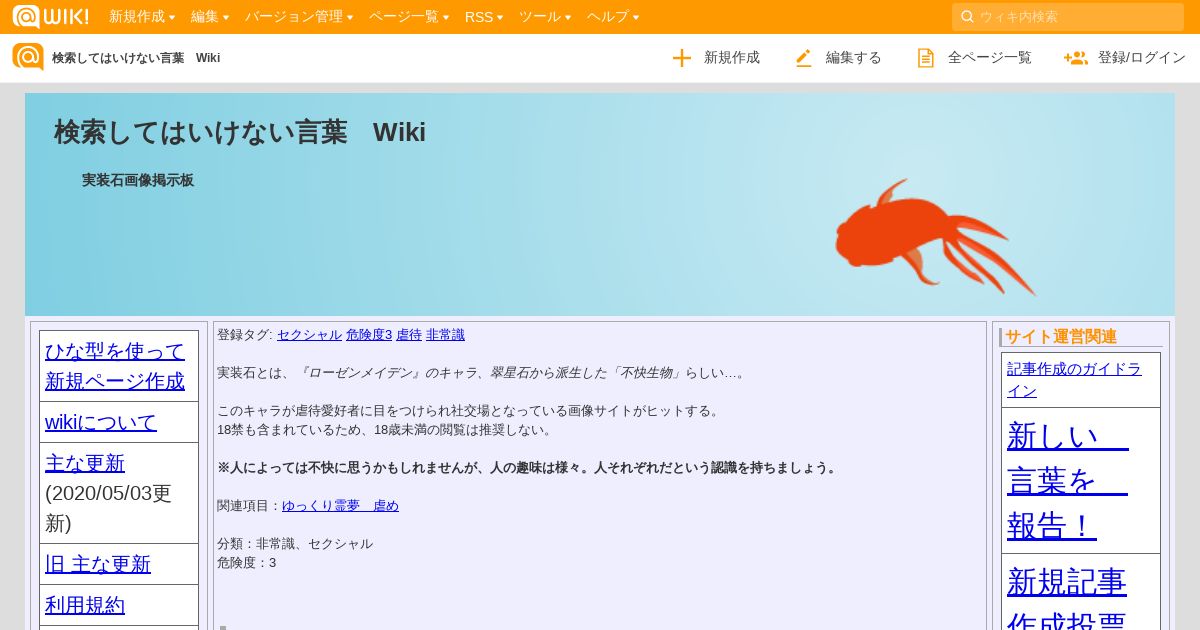This screenshot has height=630, width=1200.
Task: Open the 編集 dropdown menu
Action: (x=210, y=16)
